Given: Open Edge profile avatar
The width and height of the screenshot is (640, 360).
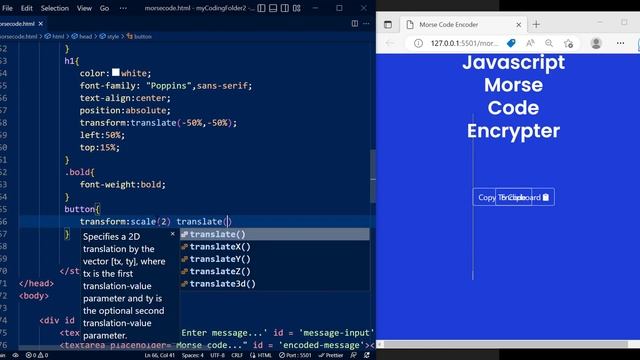Looking at the screenshot, I should tap(596, 43).
